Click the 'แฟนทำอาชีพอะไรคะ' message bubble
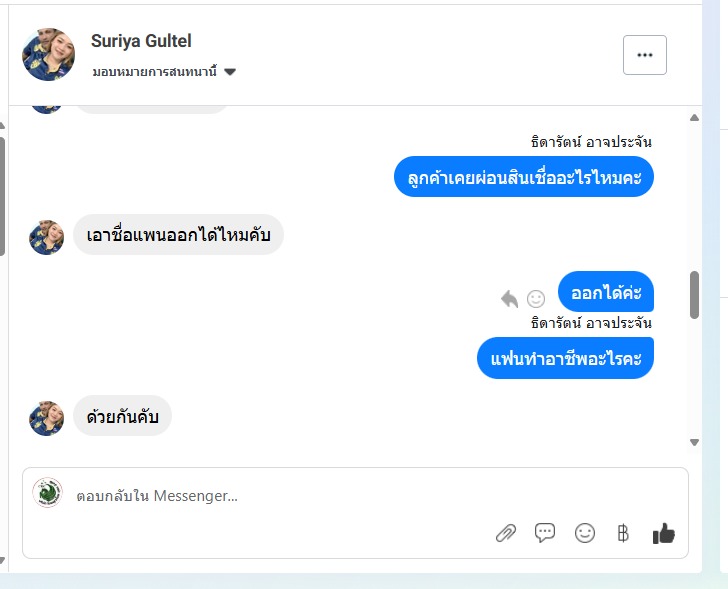728x589 pixels. coord(565,358)
